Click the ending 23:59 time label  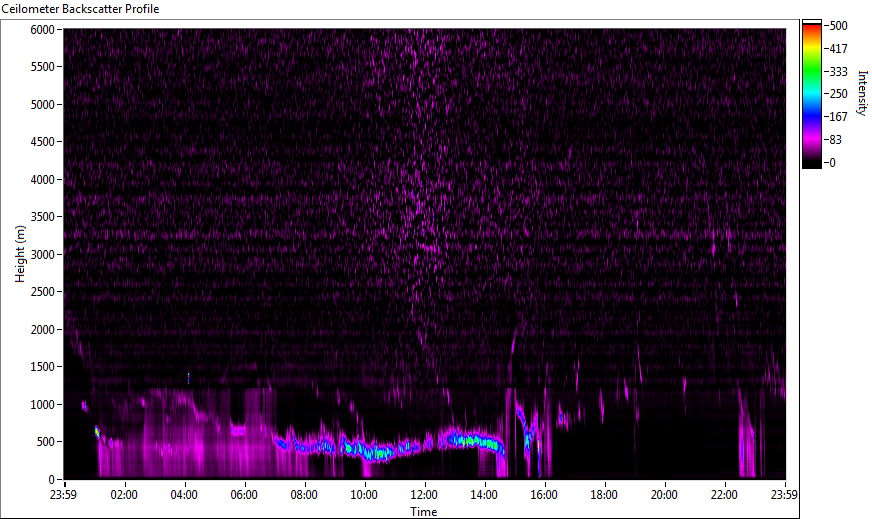click(784, 495)
